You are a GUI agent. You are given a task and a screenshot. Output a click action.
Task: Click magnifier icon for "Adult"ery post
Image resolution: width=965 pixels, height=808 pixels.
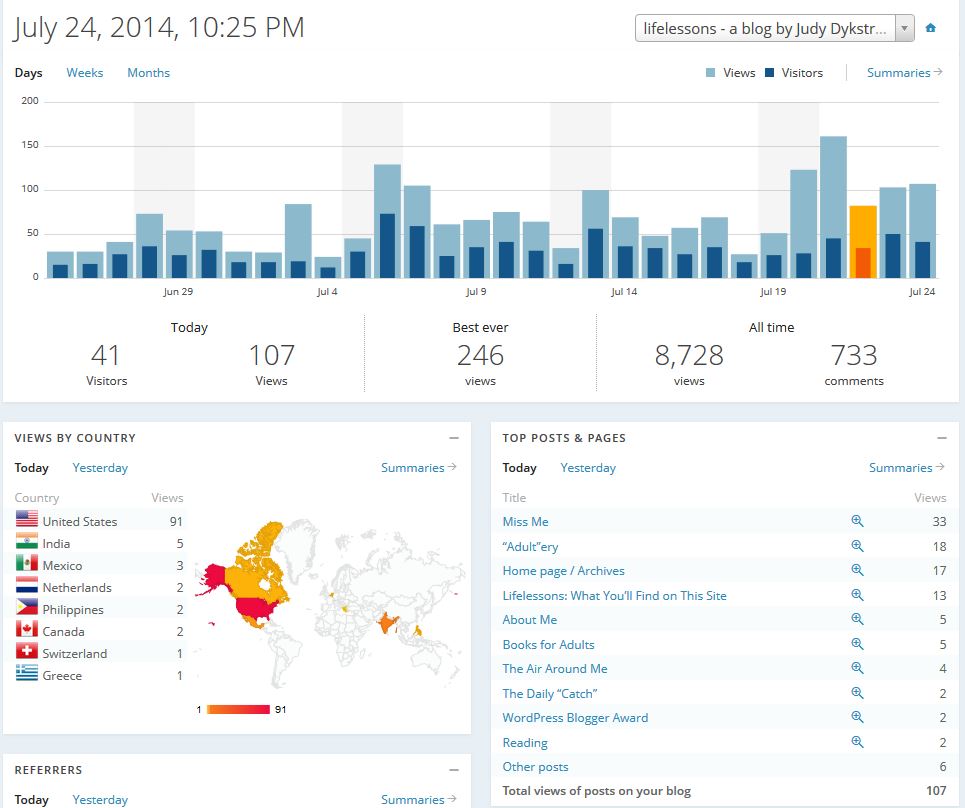pyautogui.click(x=857, y=546)
